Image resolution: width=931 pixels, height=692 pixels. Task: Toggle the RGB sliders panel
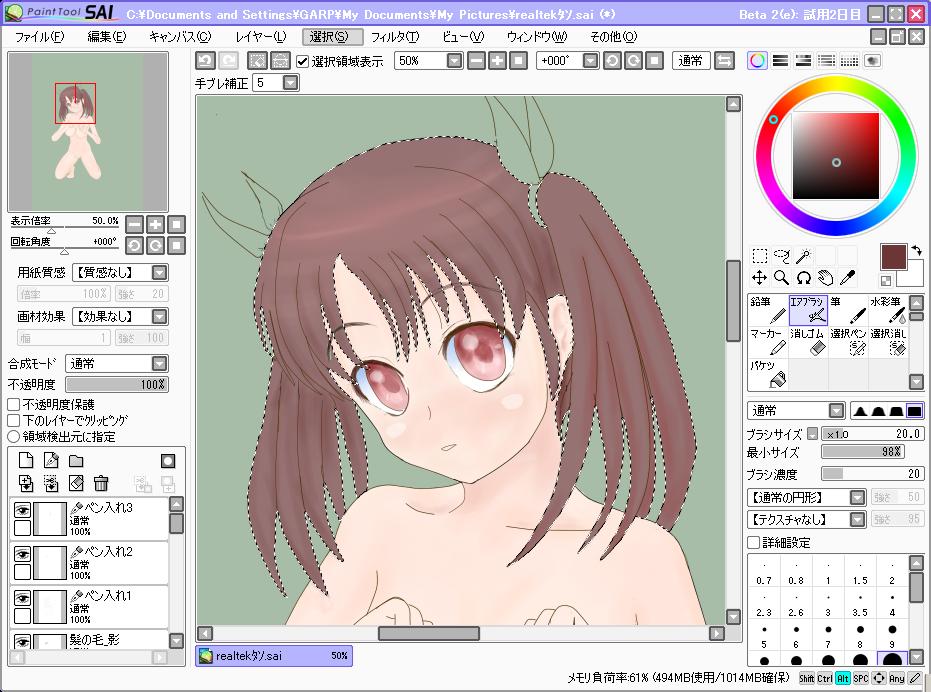[x=780, y=61]
